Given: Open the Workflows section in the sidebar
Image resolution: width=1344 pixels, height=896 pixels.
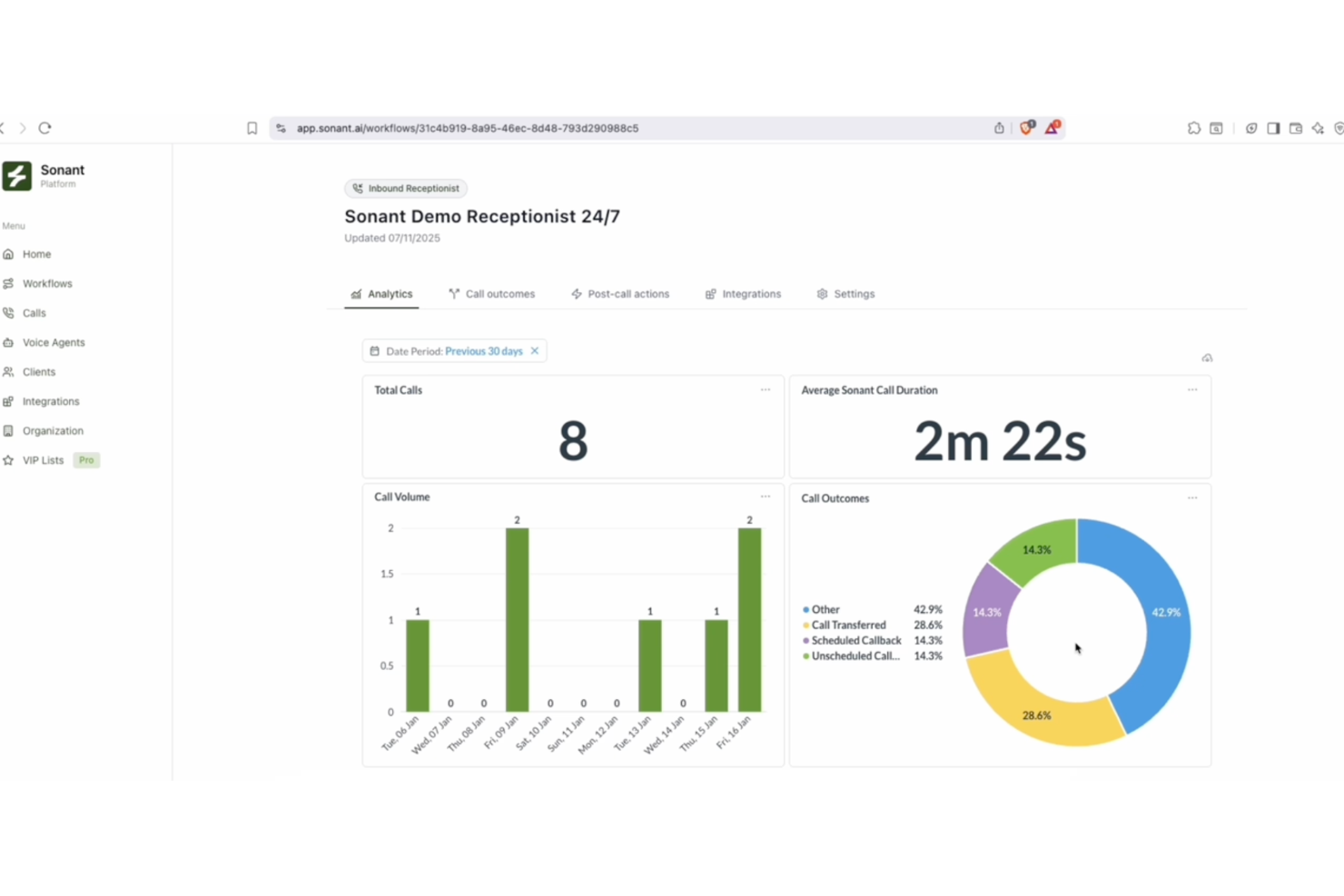Looking at the screenshot, I should tap(47, 282).
